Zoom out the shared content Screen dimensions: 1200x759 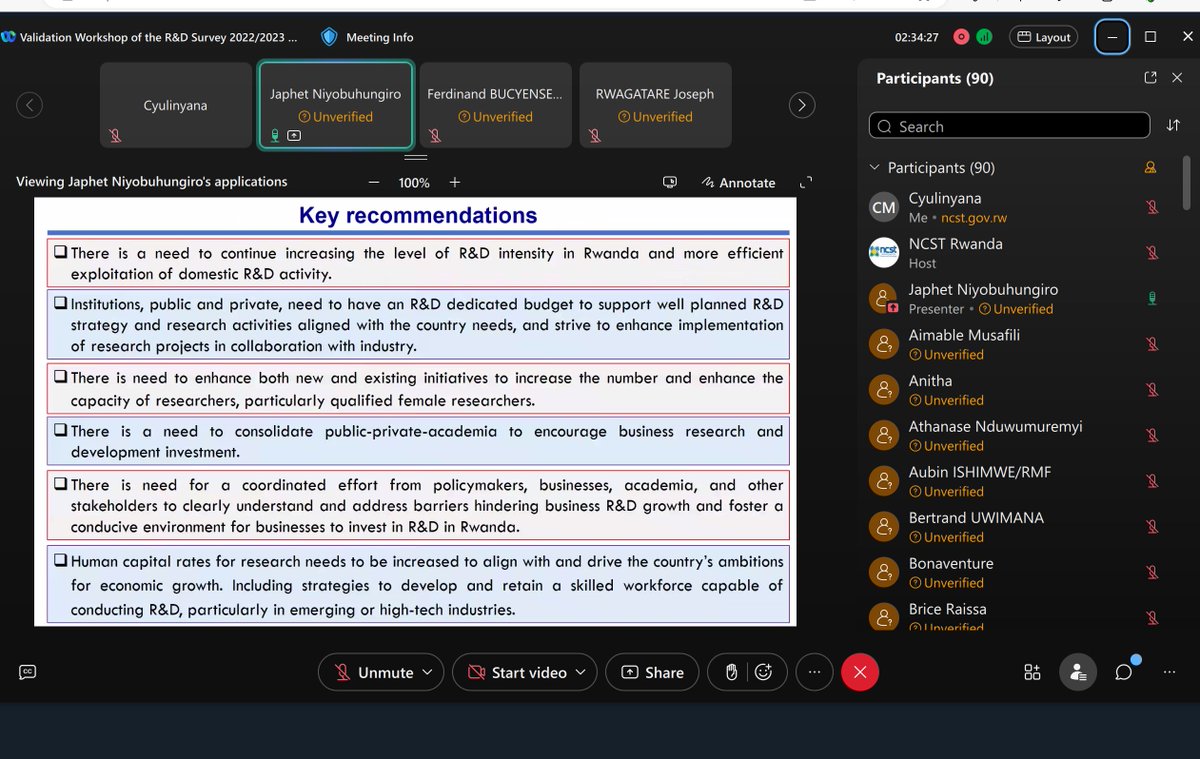(374, 182)
